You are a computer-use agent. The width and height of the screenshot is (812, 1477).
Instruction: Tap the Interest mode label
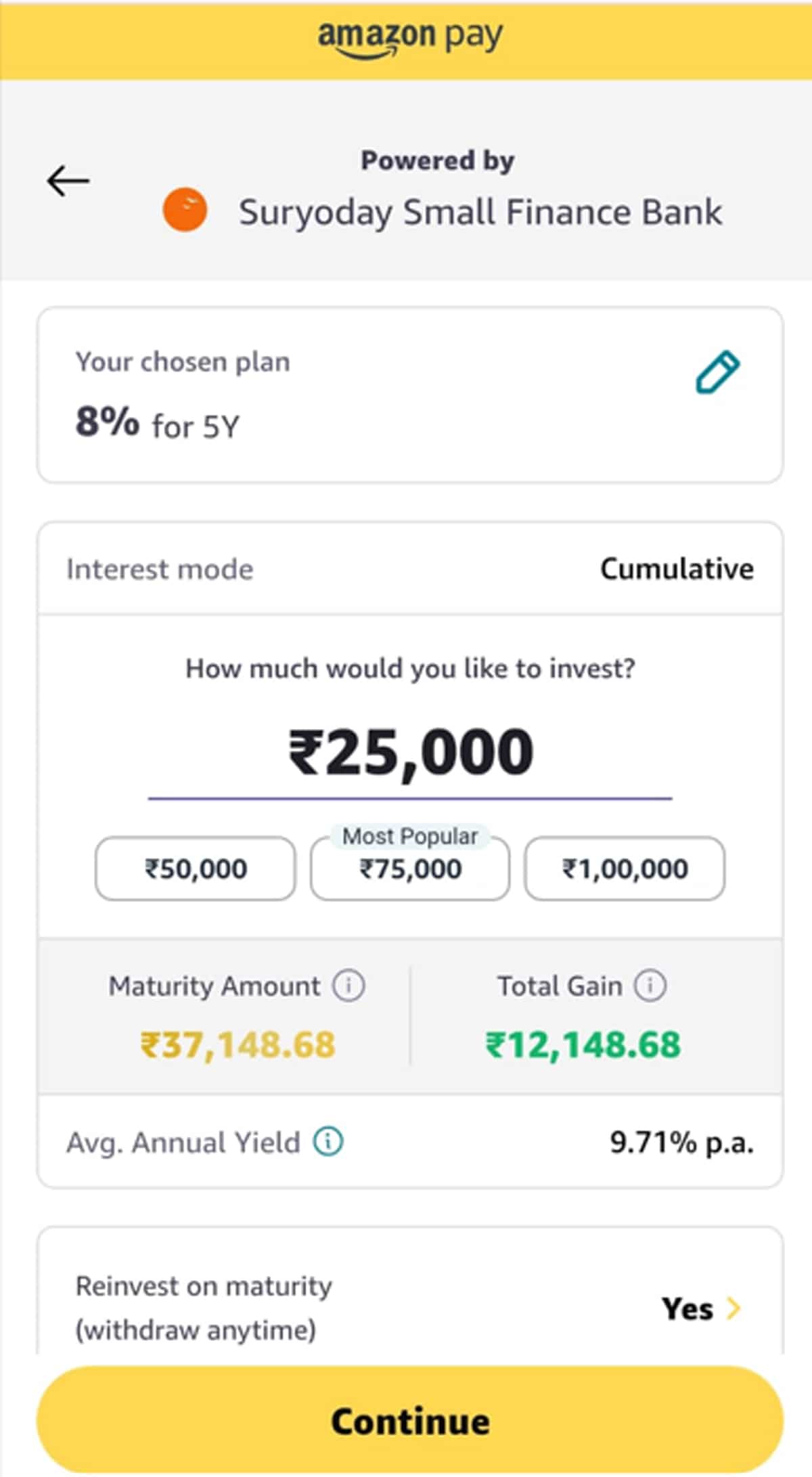(x=160, y=569)
